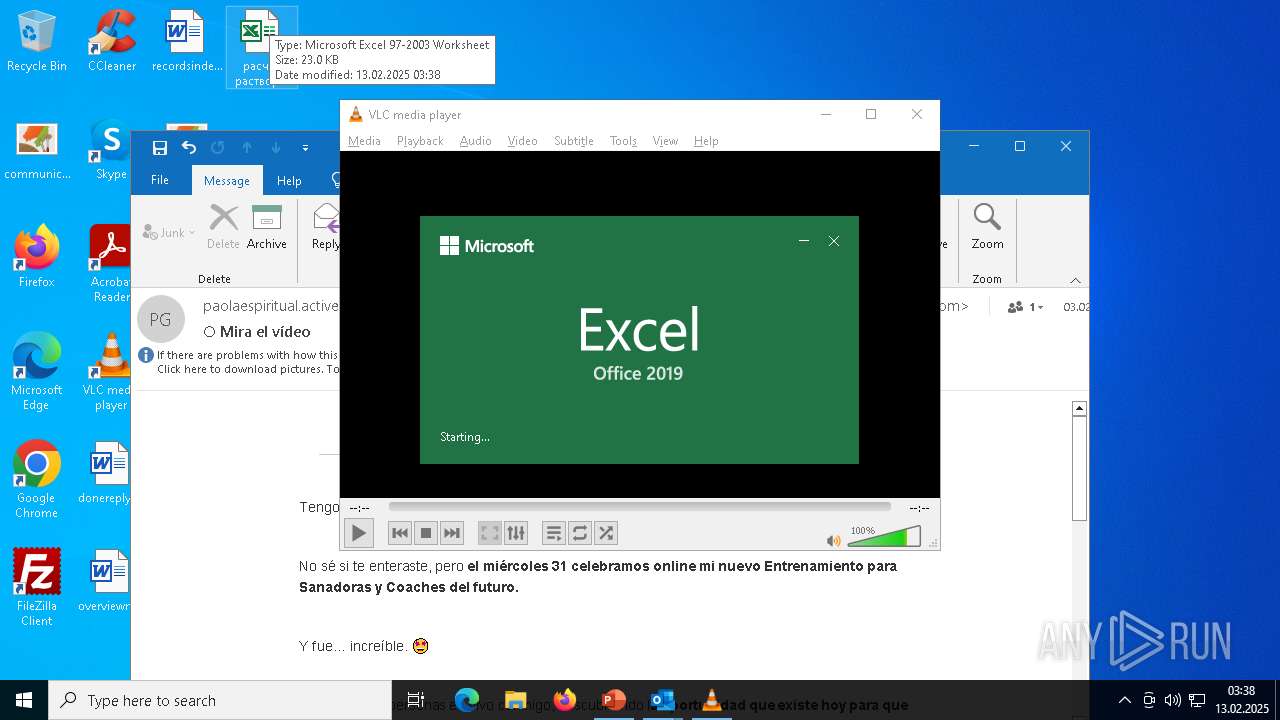Expand recipients count dropdown in email header
1280x720 pixels.
1026,307
